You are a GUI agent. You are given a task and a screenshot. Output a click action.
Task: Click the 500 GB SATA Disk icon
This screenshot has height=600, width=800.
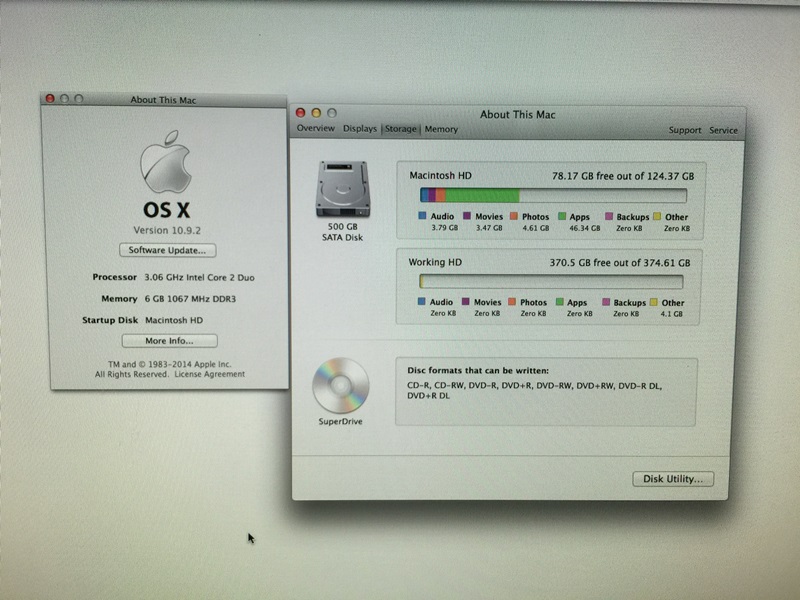tap(341, 185)
